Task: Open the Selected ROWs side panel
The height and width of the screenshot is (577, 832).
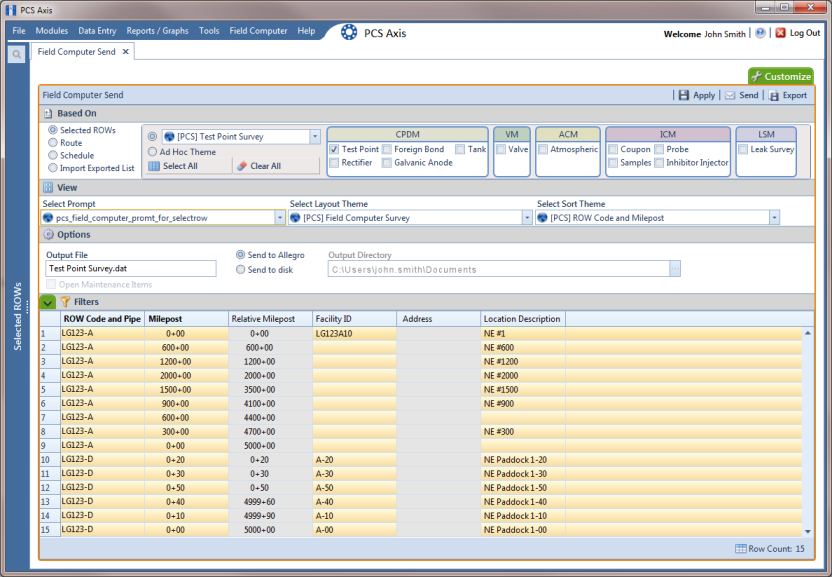Action: (18, 316)
